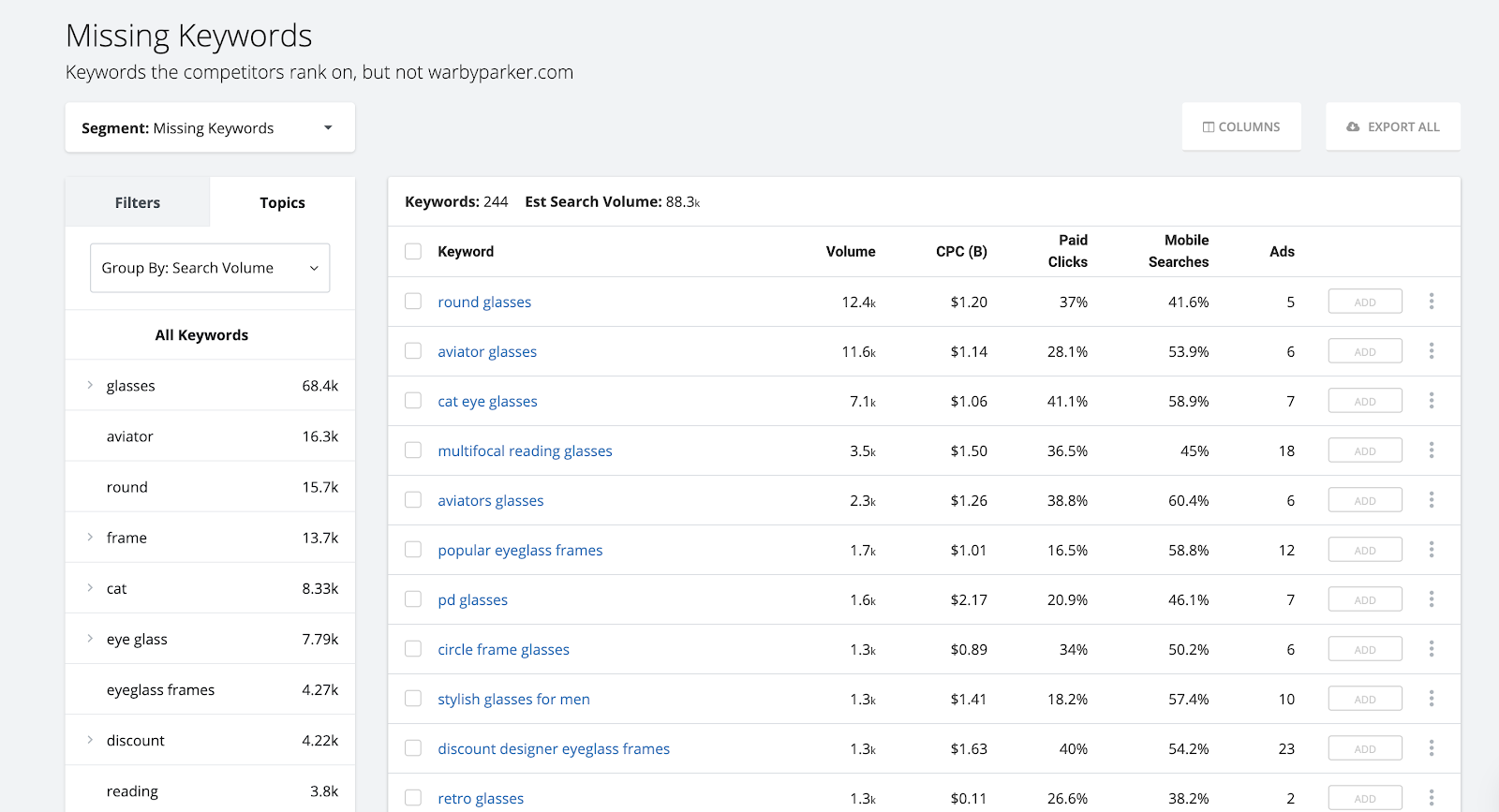Open more options for multifocal reading glasses row
Image resolution: width=1499 pixels, height=812 pixels.
(x=1432, y=450)
